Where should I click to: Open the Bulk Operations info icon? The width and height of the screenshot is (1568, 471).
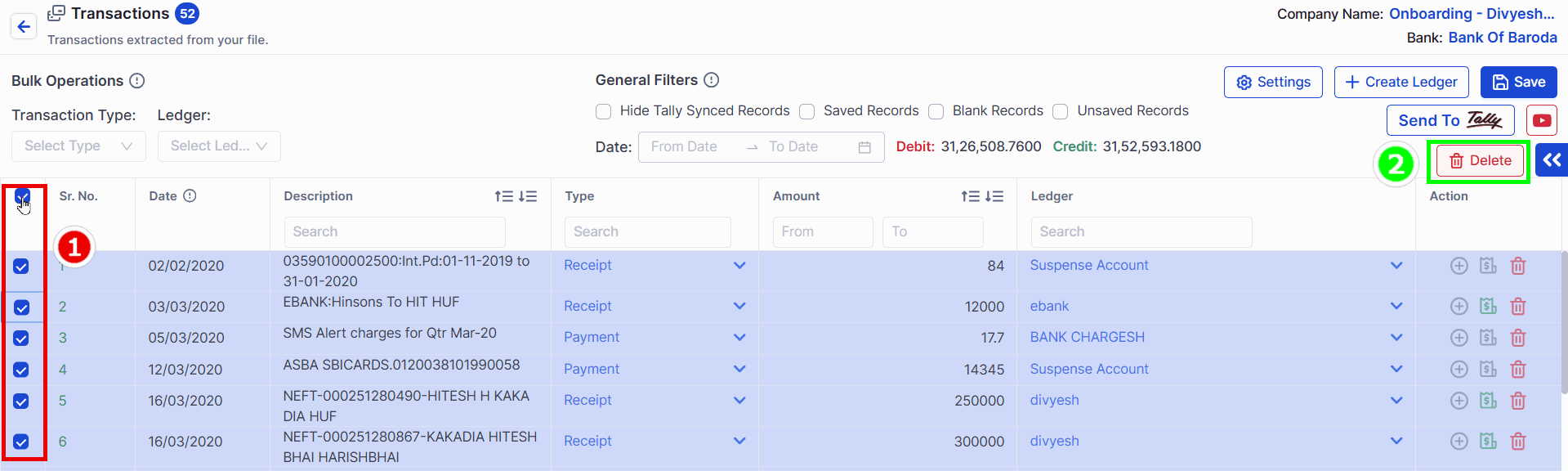click(x=137, y=81)
